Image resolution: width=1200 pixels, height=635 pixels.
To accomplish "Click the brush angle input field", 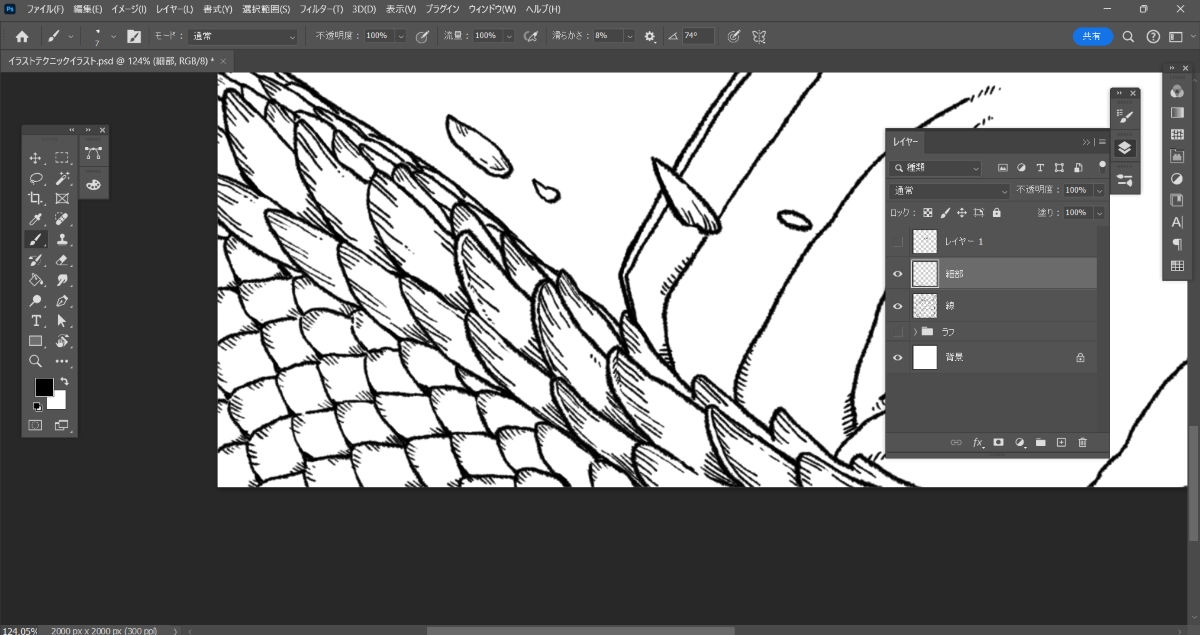I will 697,36.
